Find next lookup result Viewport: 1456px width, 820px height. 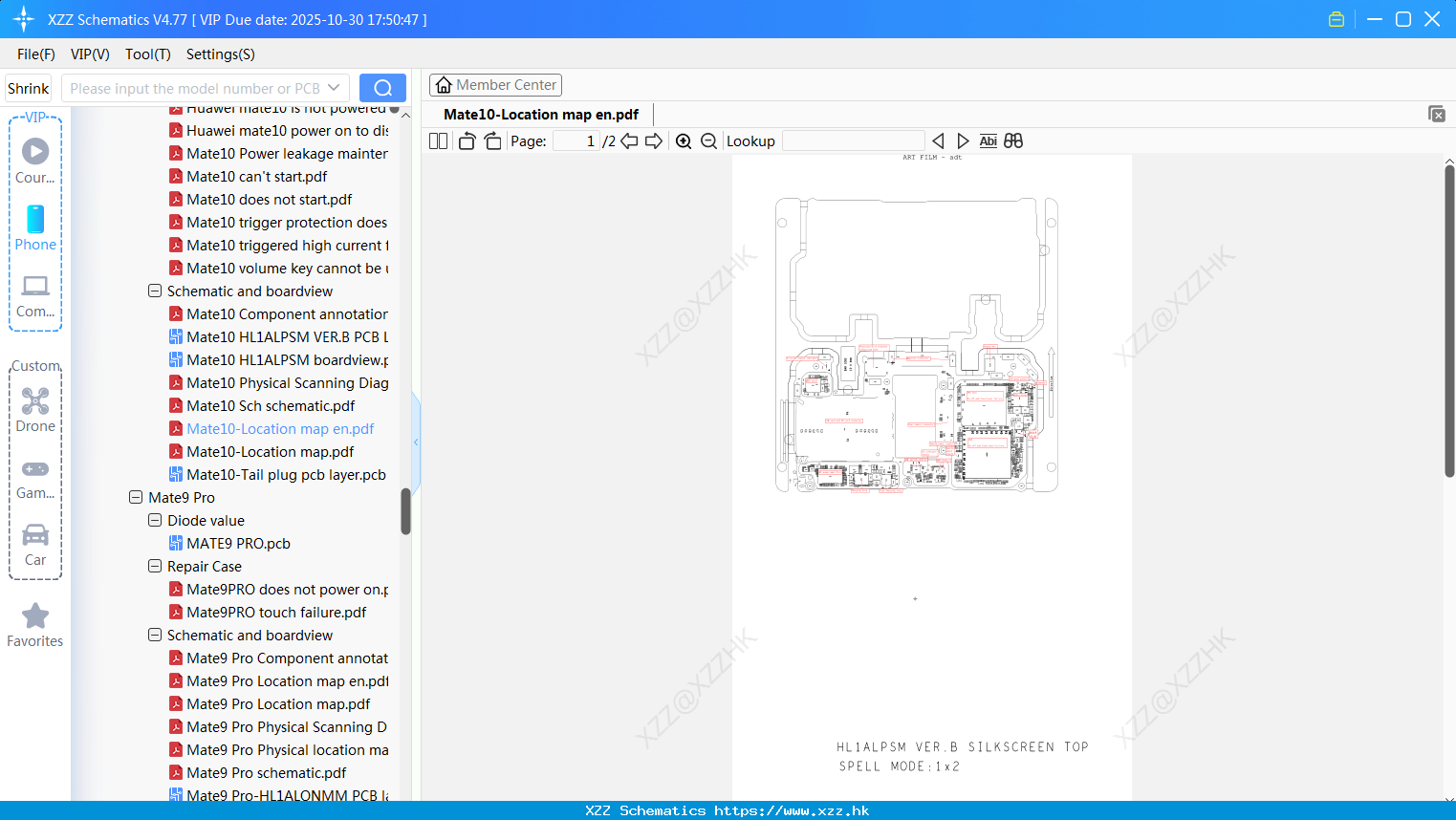(963, 140)
